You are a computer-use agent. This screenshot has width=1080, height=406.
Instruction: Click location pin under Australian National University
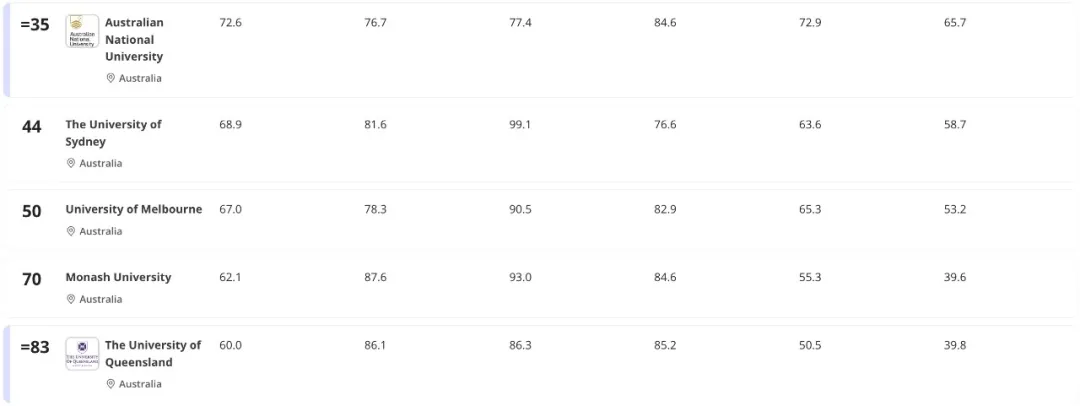[111, 78]
